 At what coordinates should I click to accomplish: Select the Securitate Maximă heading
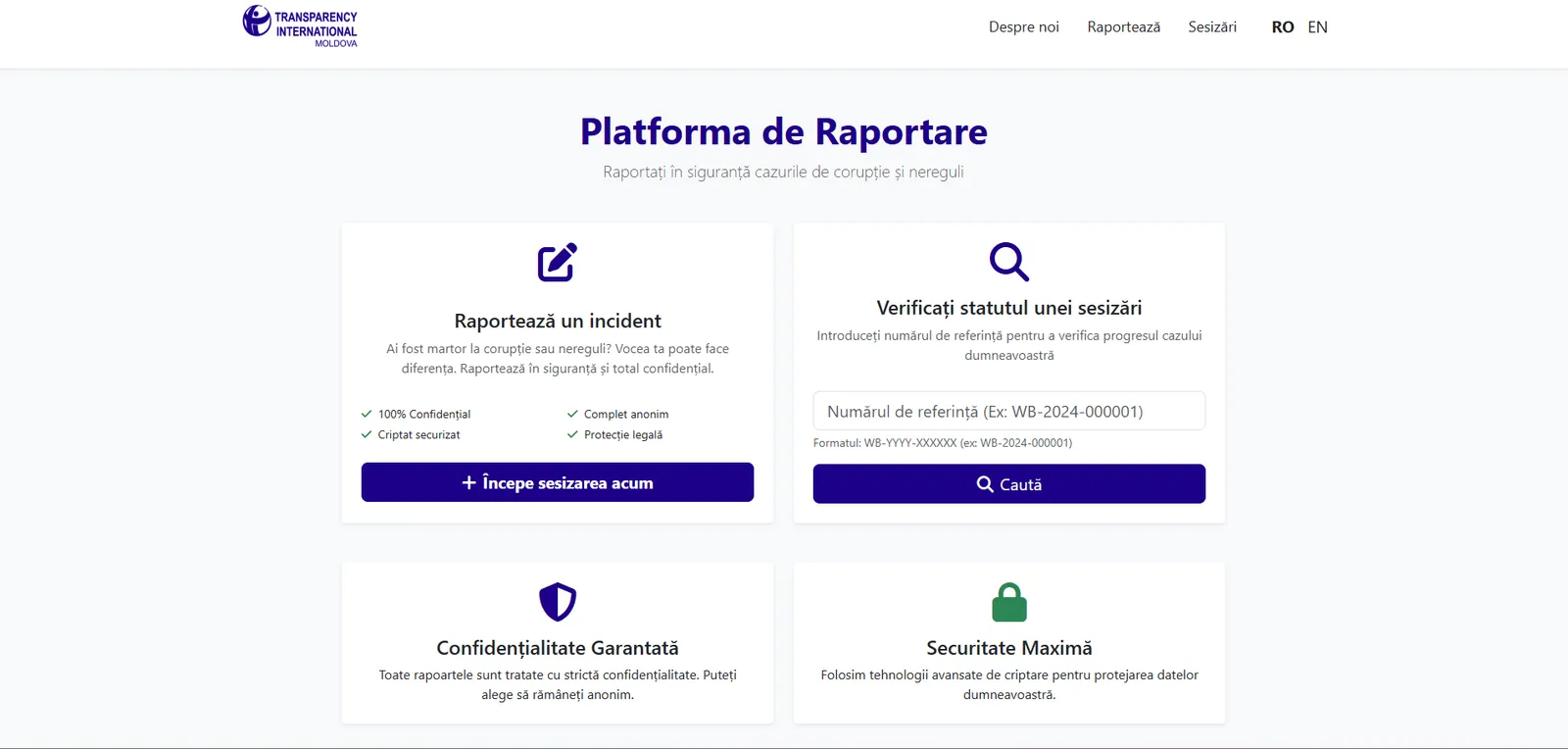[1009, 648]
